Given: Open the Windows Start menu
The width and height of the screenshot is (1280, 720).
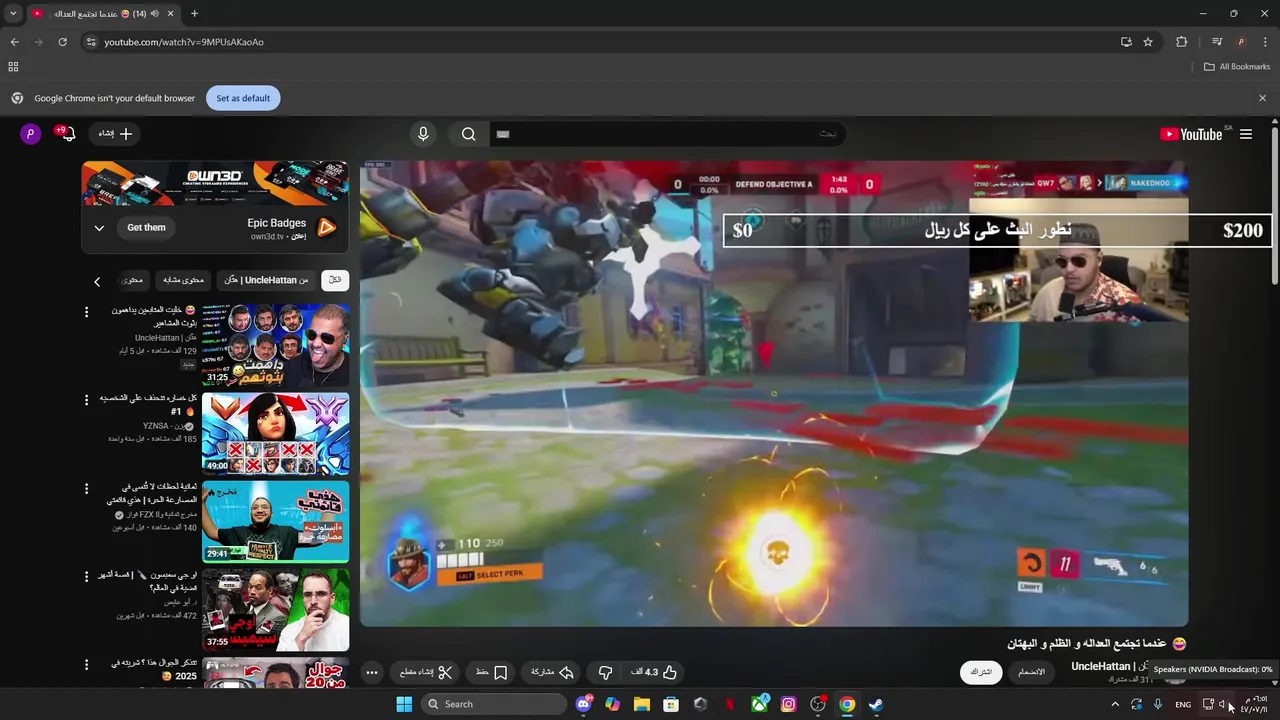Looking at the screenshot, I should (404, 704).
